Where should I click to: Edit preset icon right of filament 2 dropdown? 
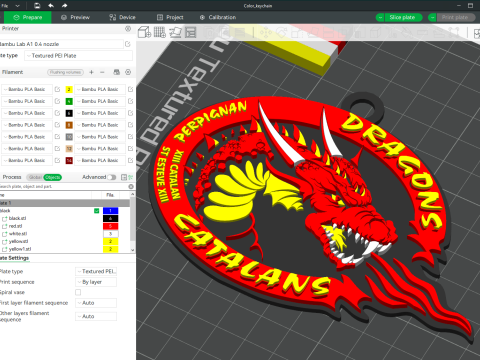click(130, 89)
